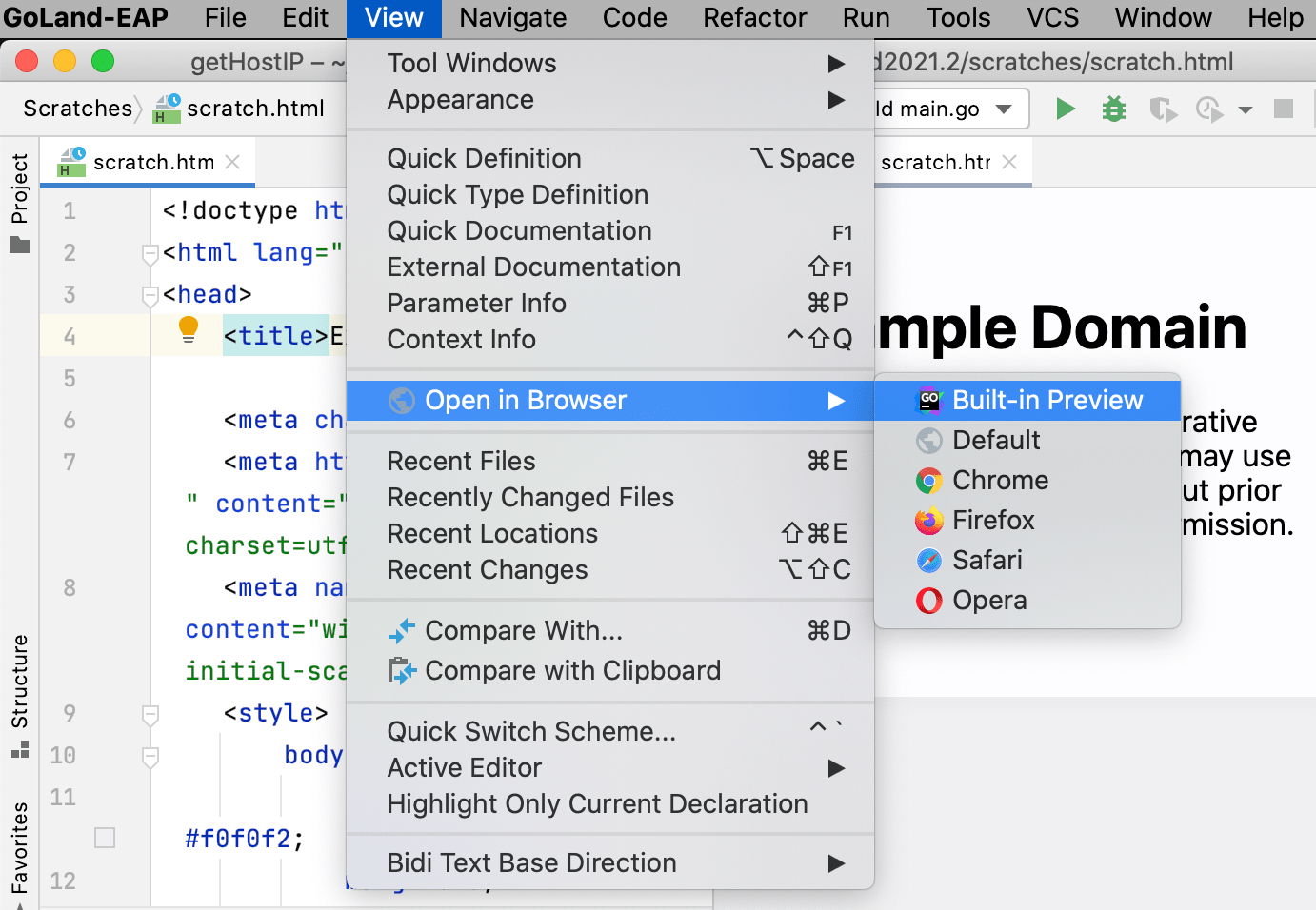Choose Built-in Preview browser option
The width and height of the screenshot is (1316, 910).
coord(1047,400)
